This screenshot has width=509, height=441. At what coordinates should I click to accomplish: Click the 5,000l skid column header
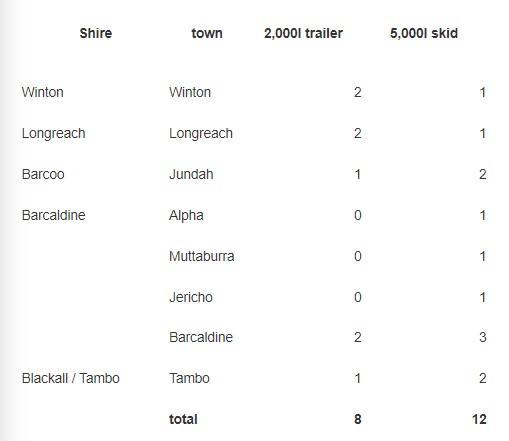424,33
